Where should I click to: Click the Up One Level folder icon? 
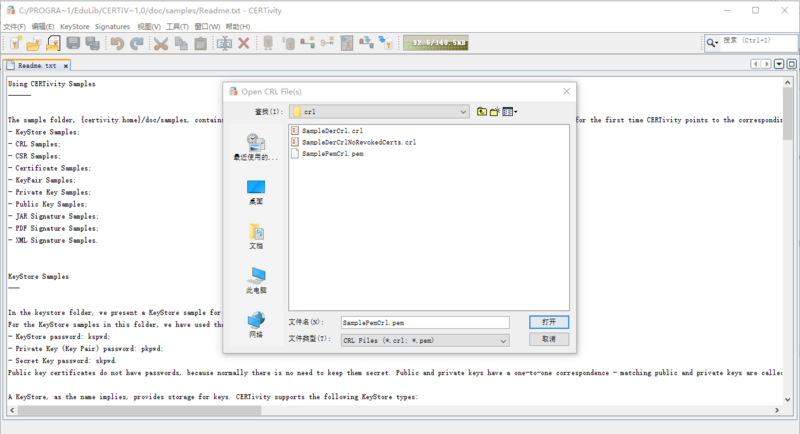click(482, 111)
